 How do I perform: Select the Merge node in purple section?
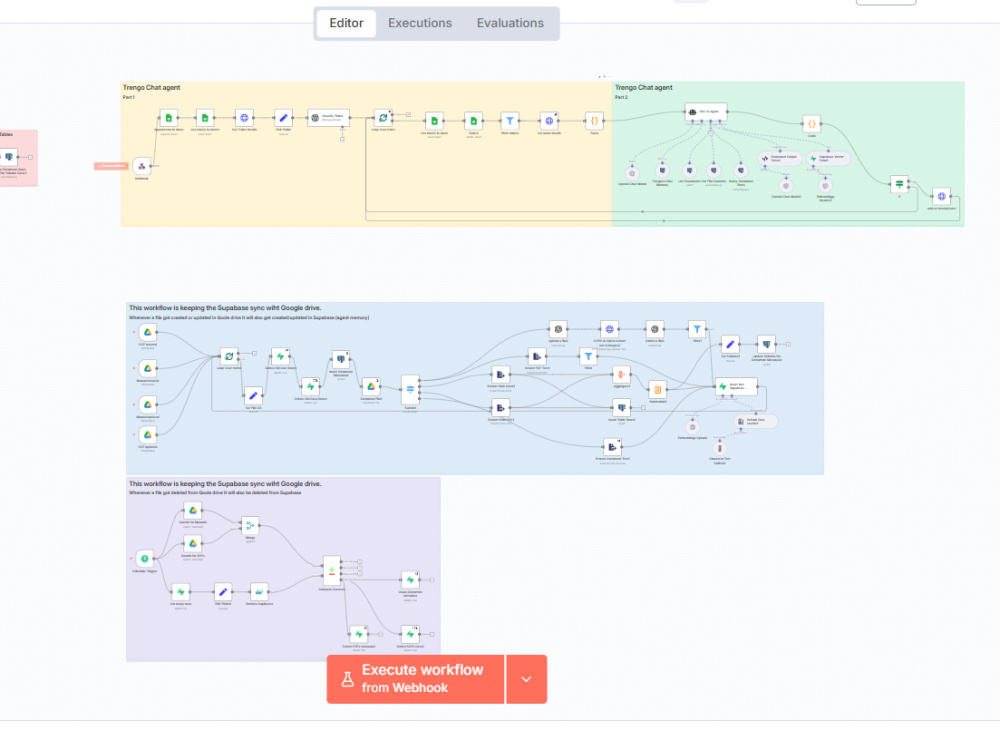point(250,526)
